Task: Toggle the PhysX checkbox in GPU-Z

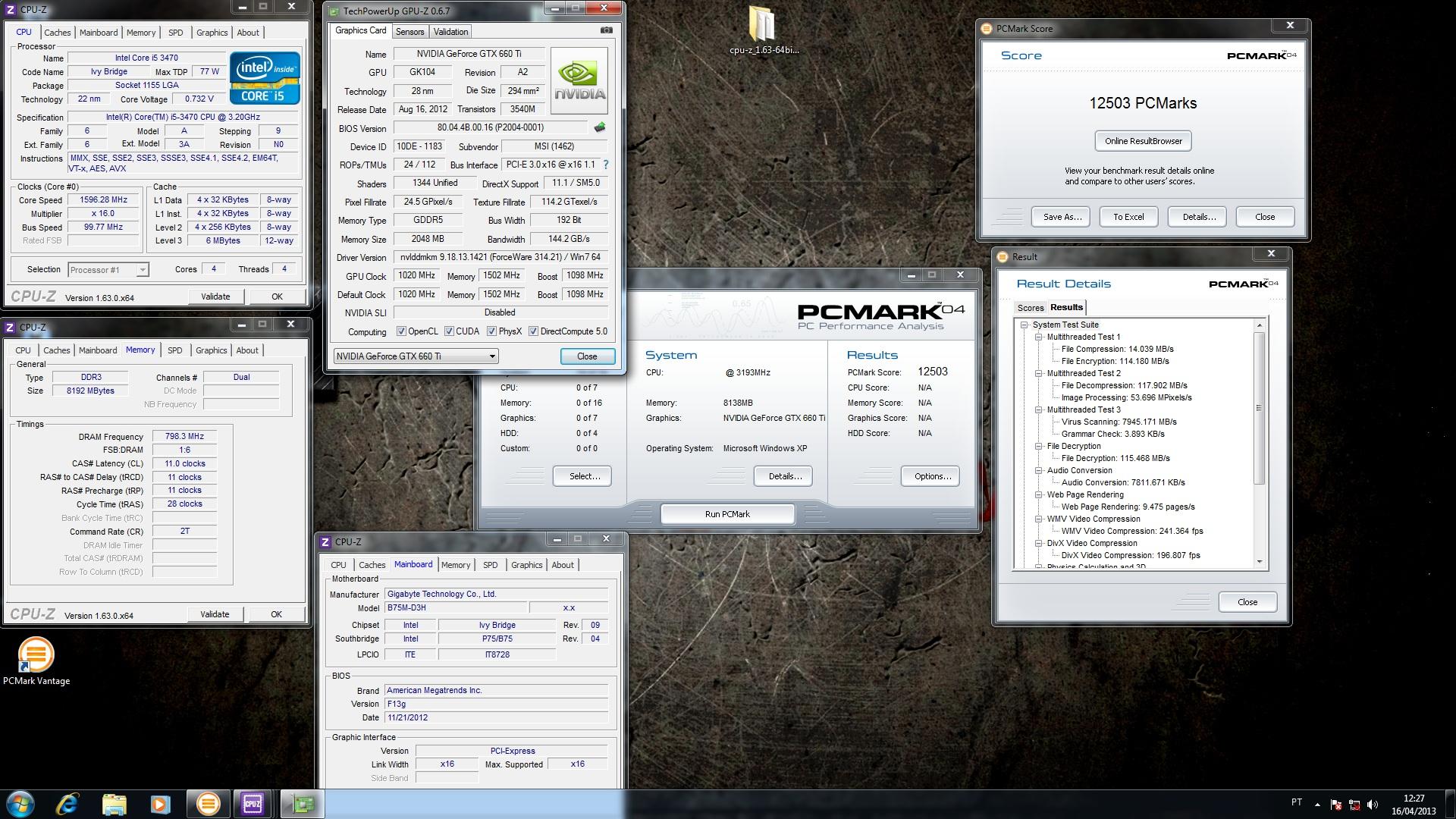Action: [x=491, y=331]
